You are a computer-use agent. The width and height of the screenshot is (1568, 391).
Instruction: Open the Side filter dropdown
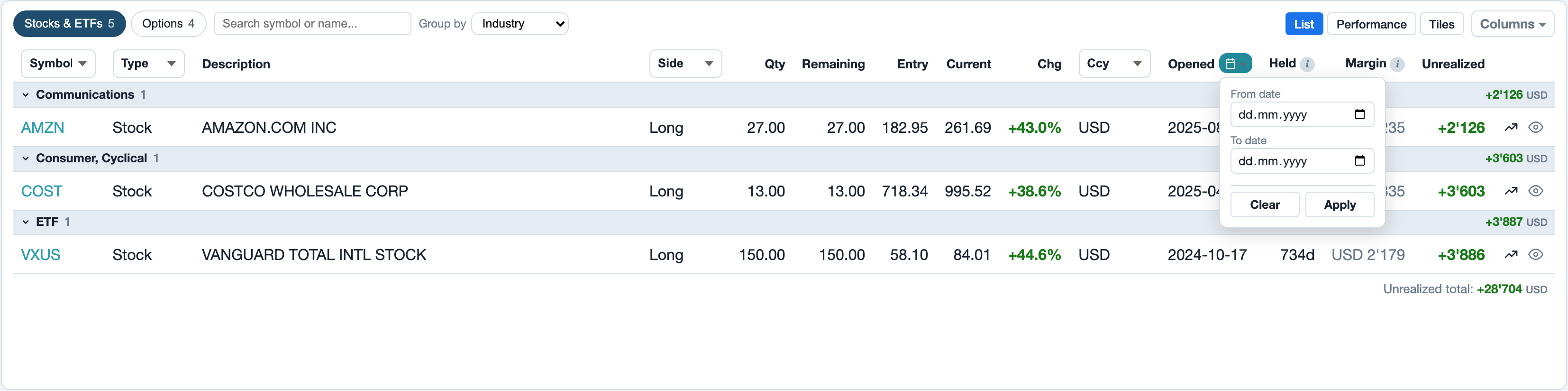pyautogui.click(x=685, y=63)
